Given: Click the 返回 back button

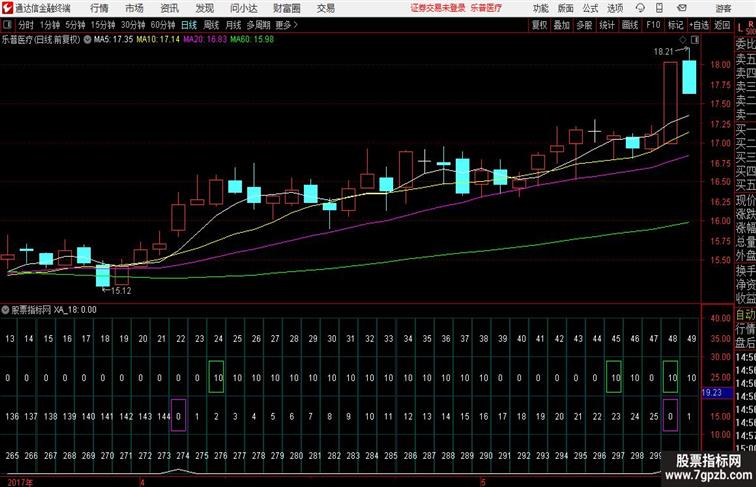Looking at the screenshot, I should pos(722,25).
